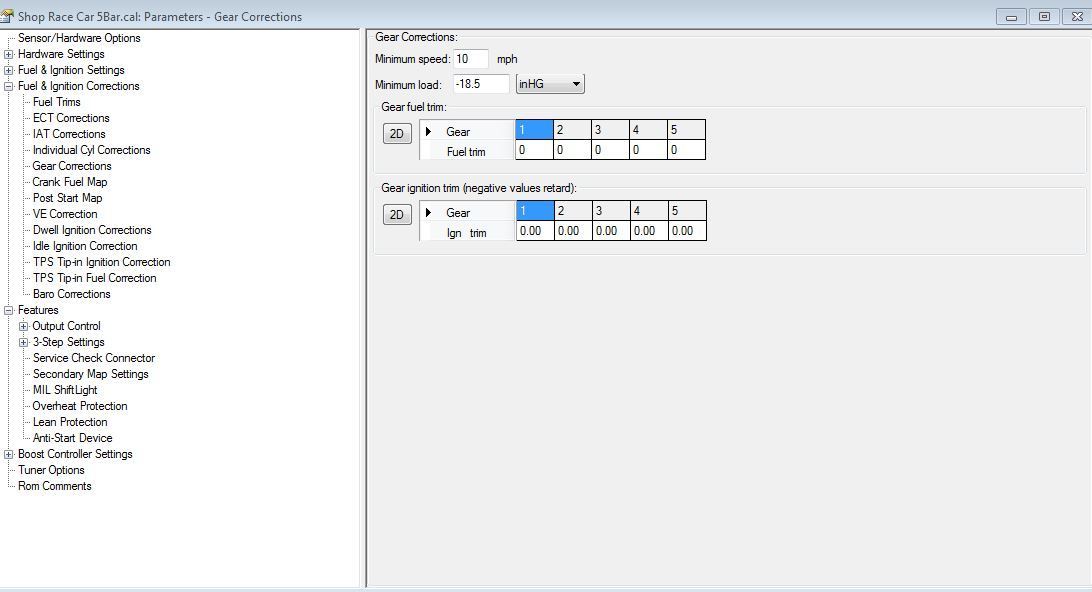Click the Minimum load value field
The height and width of the screenshot is (592, 1092).
(x=480, y=84)
